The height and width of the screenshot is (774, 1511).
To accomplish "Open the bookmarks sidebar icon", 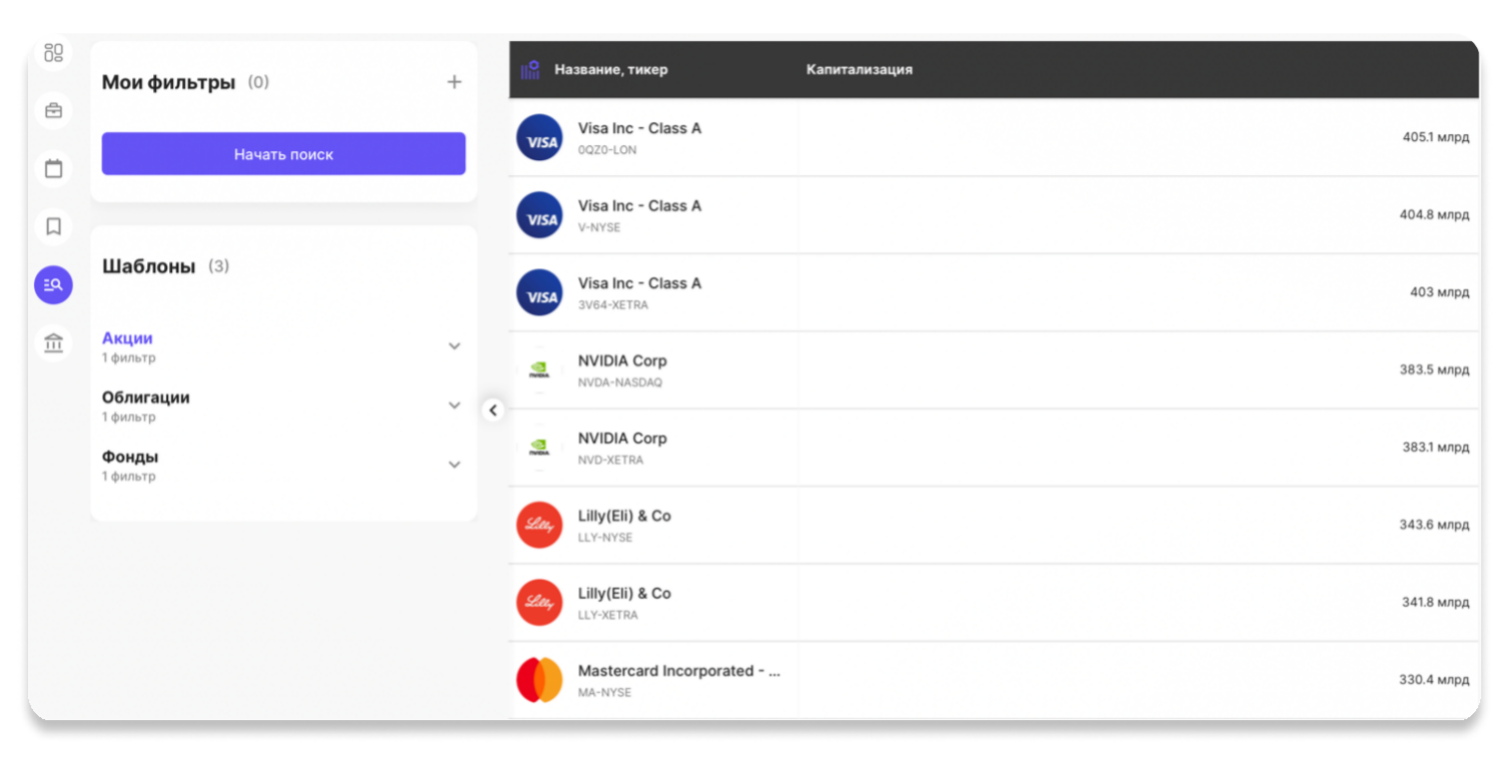I will 53,227.
